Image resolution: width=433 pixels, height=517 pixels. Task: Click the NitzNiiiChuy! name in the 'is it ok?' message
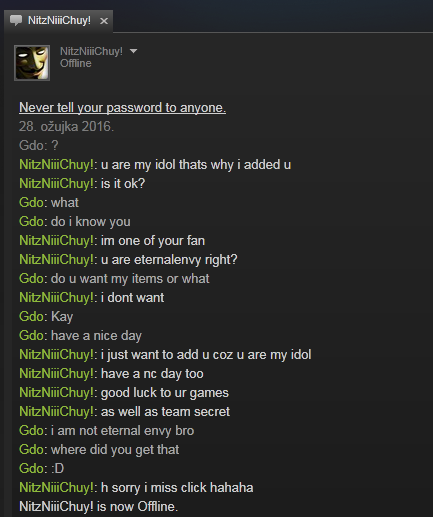click(56, 184)
